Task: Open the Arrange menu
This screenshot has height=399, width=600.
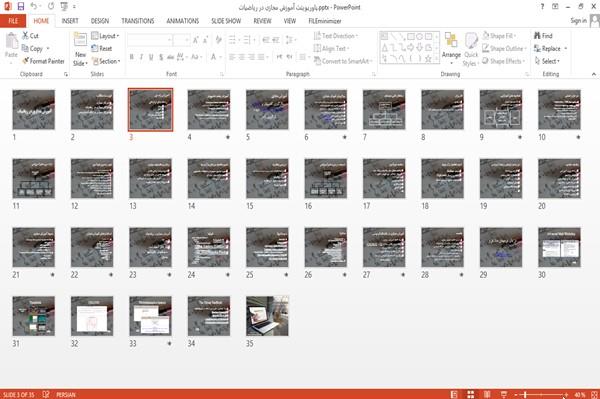Action: tap(451, 48)
